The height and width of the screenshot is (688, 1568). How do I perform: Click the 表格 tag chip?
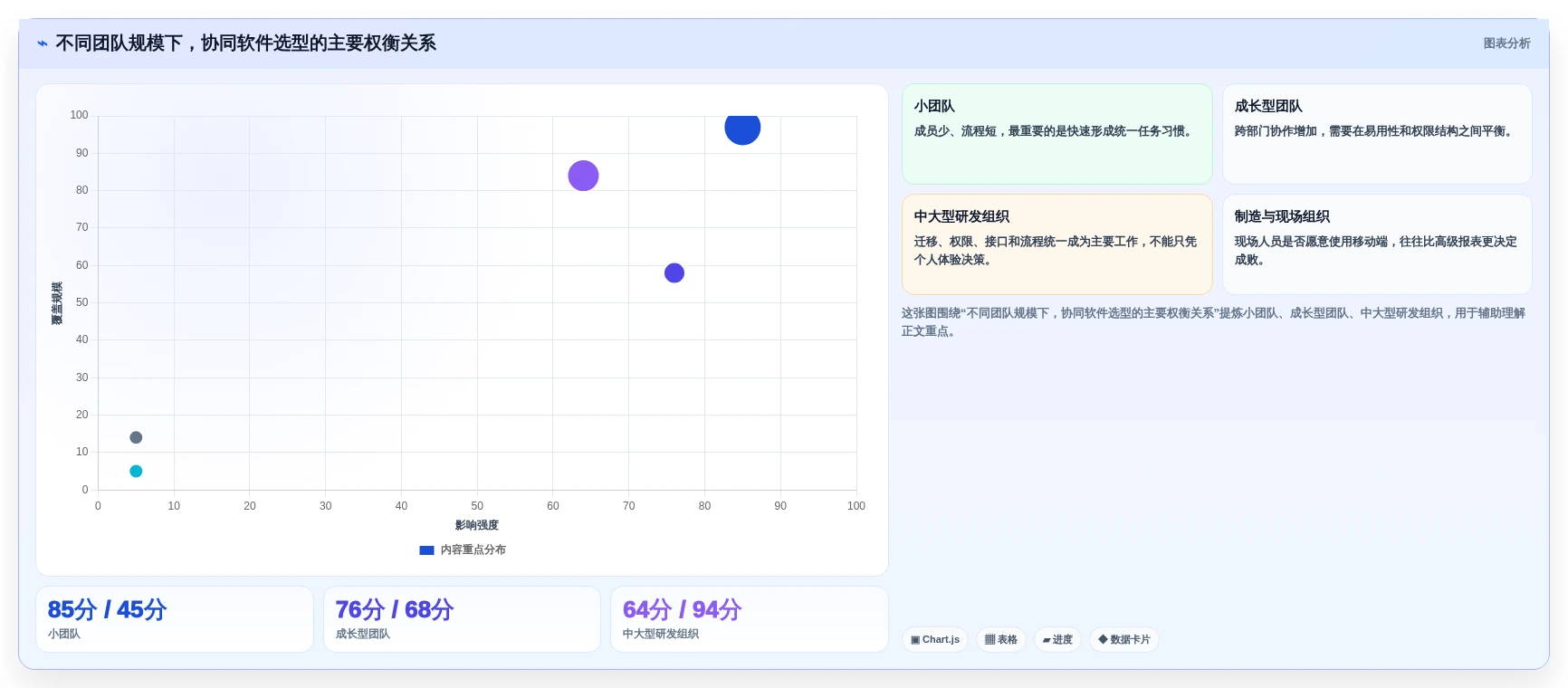point(1000,640)
